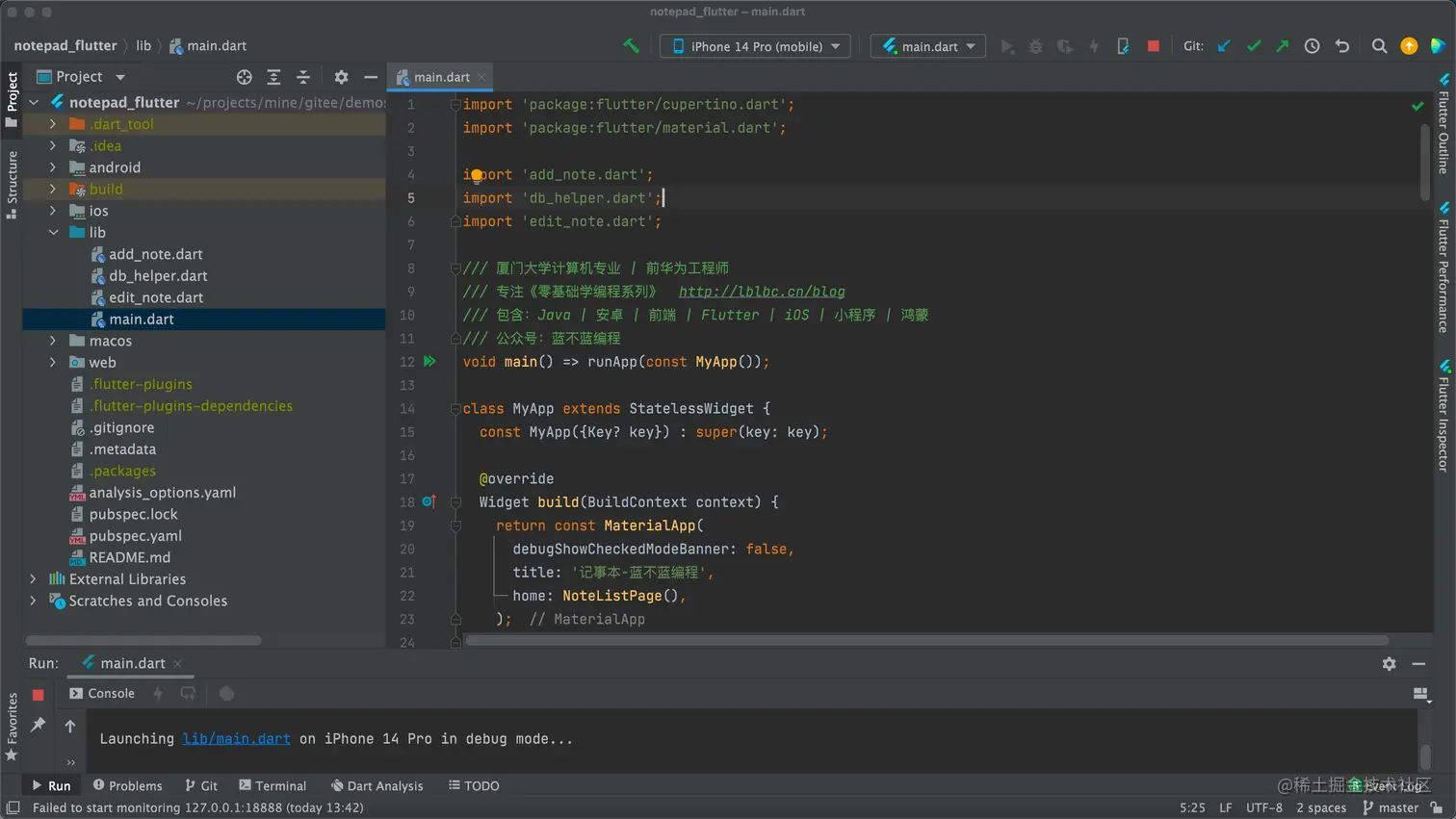Click Project panel horizontal scrollbar
The image size is (1456, 819).
[143, 640]
